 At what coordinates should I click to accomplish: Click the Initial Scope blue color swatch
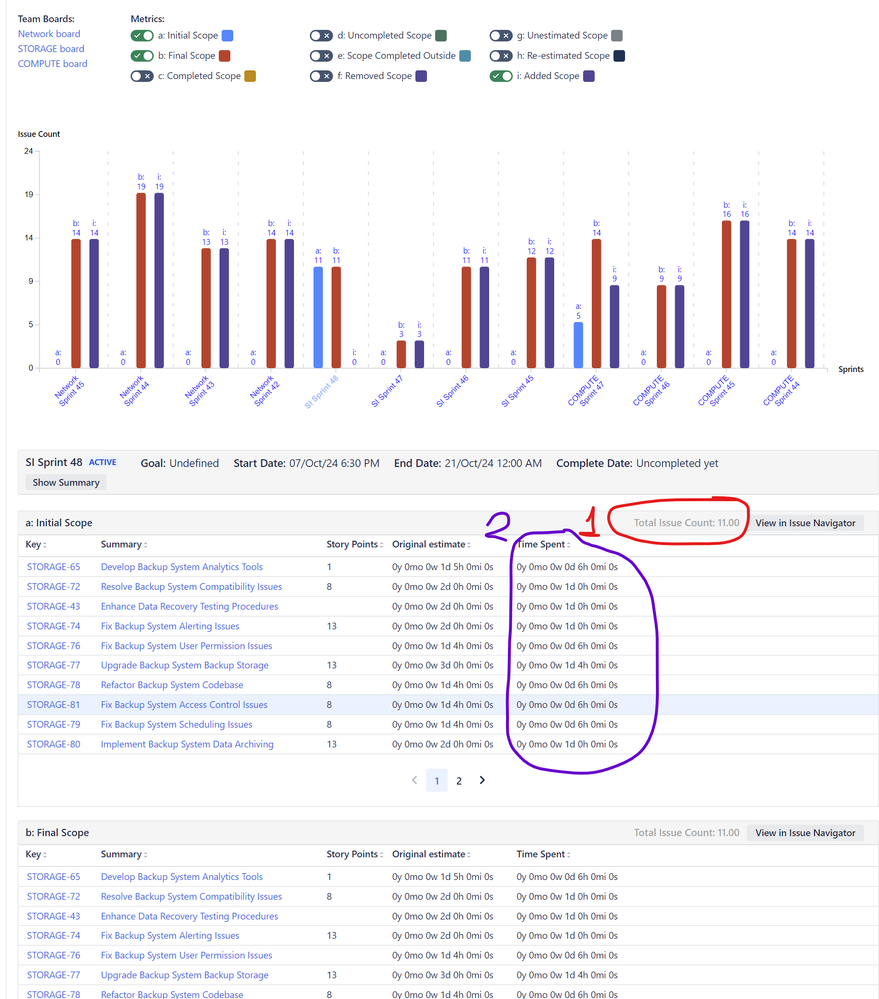(227, 36)
